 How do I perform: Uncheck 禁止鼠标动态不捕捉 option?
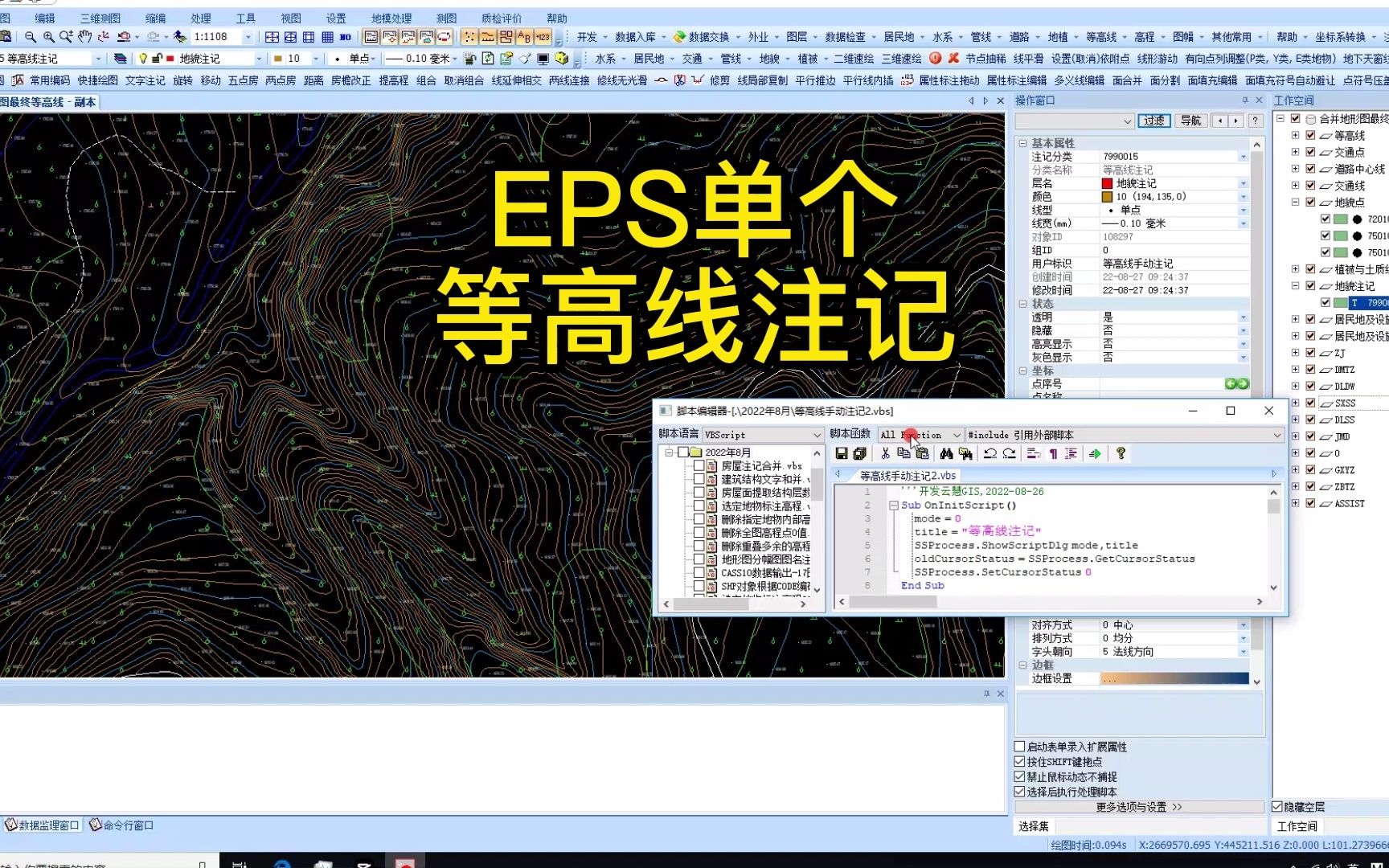click(1019, 776)
